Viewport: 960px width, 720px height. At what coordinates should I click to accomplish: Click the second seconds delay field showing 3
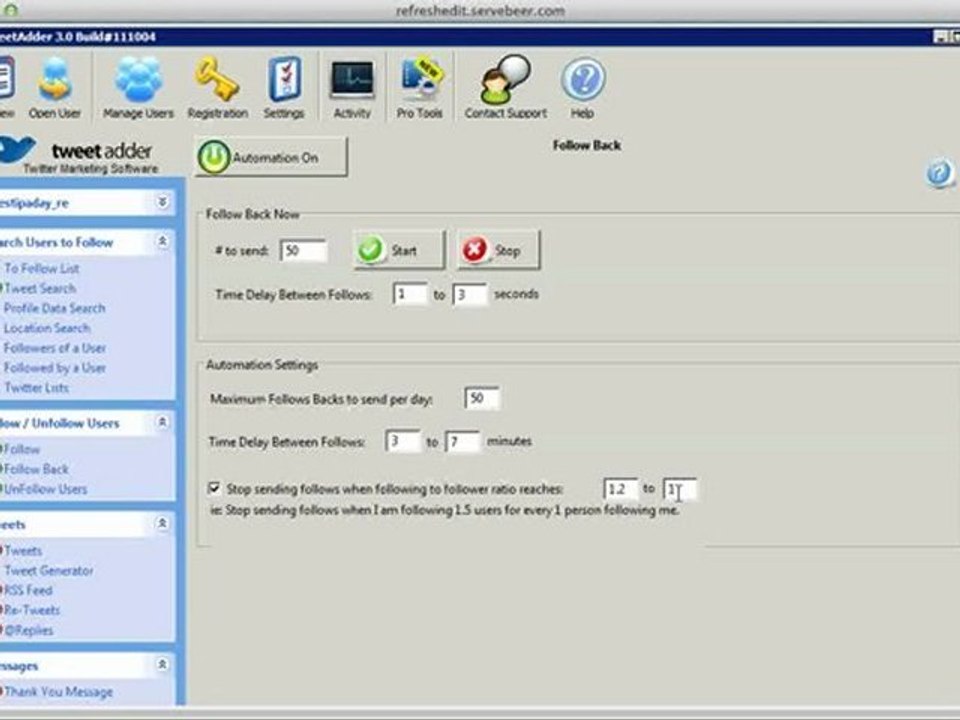tap(470, 294)
